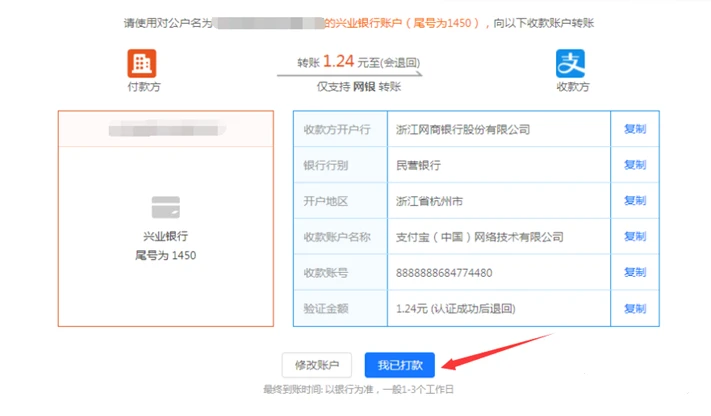
Task: Copy the 验证金额 amount
Action: (635, 308)
